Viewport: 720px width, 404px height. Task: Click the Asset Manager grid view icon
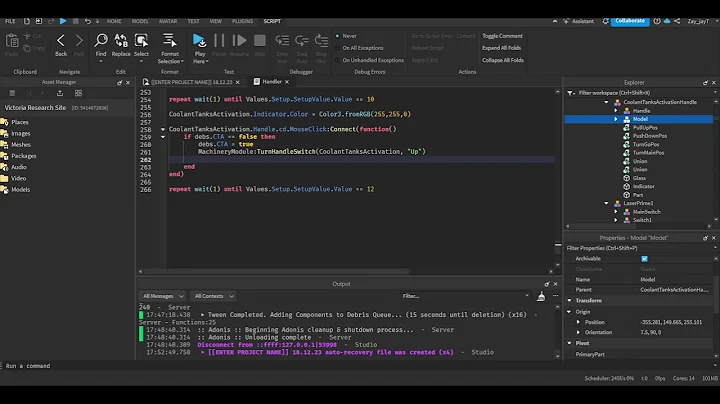click(79, 93)
